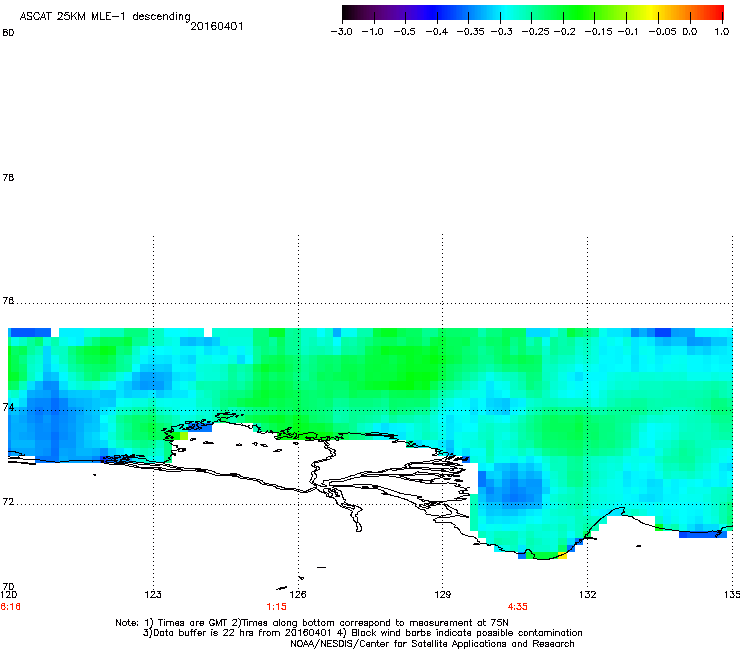Click the color bar label 1.0
The width and height of the screenshot is (740, 650).
pos(722,32)
